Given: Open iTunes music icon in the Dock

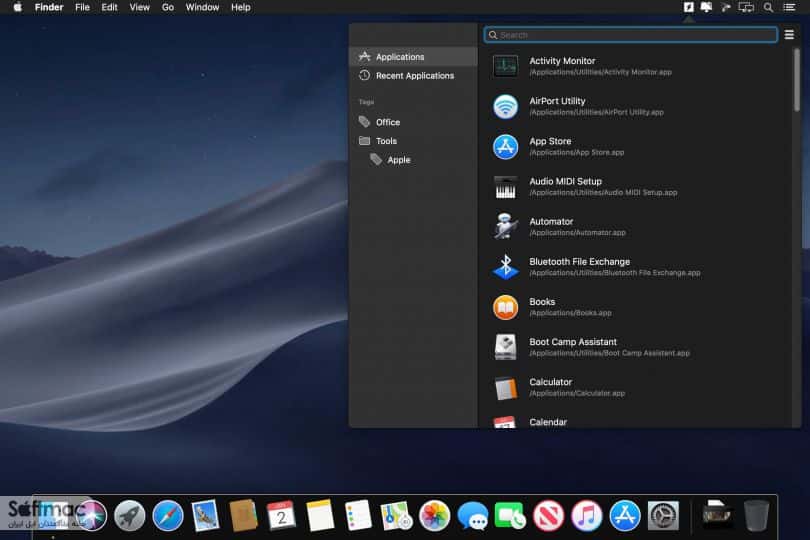Looking at the screenshot, I should click(x=586, y=515).
